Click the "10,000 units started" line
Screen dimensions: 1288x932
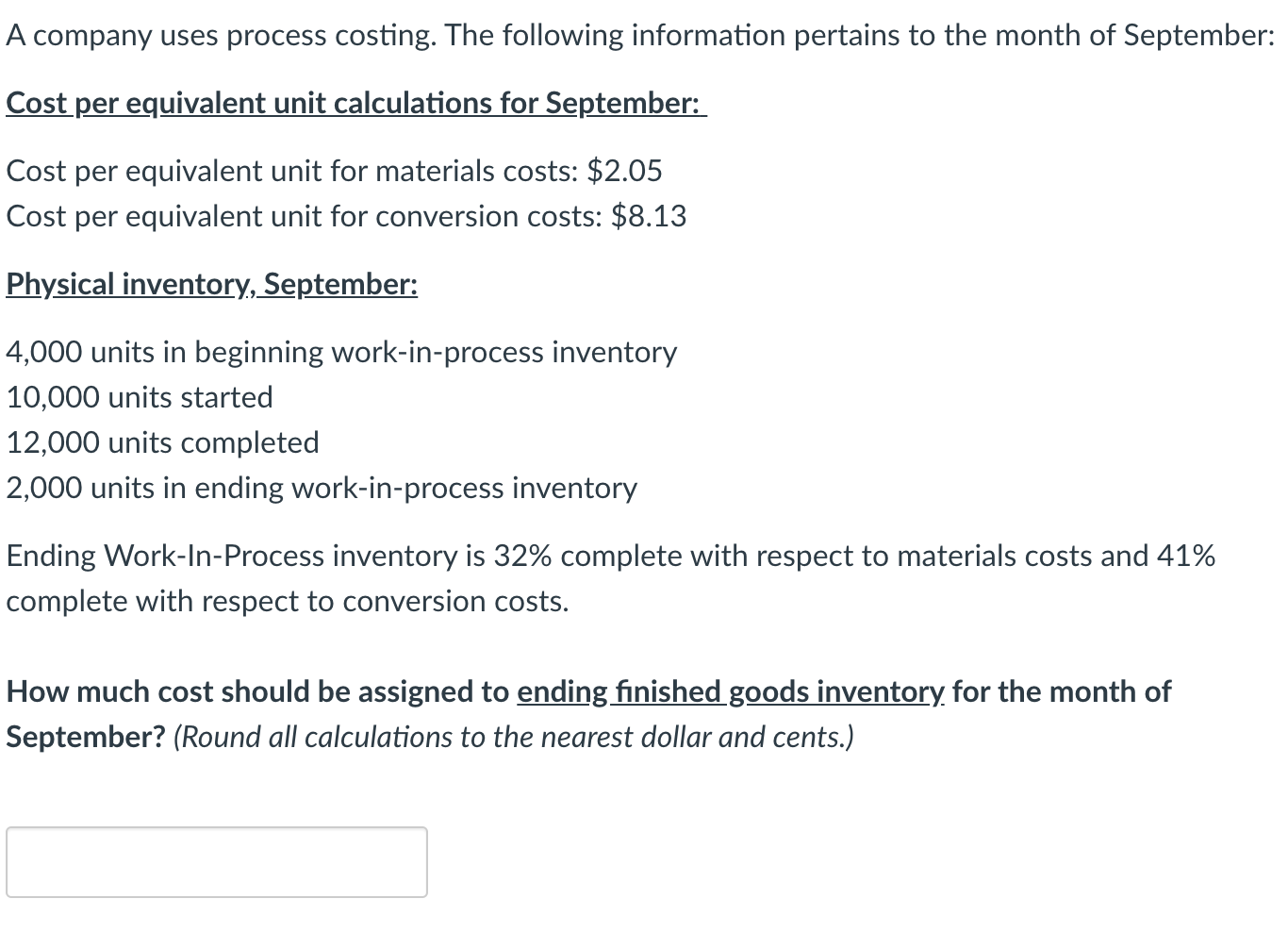tap(140, 397)
